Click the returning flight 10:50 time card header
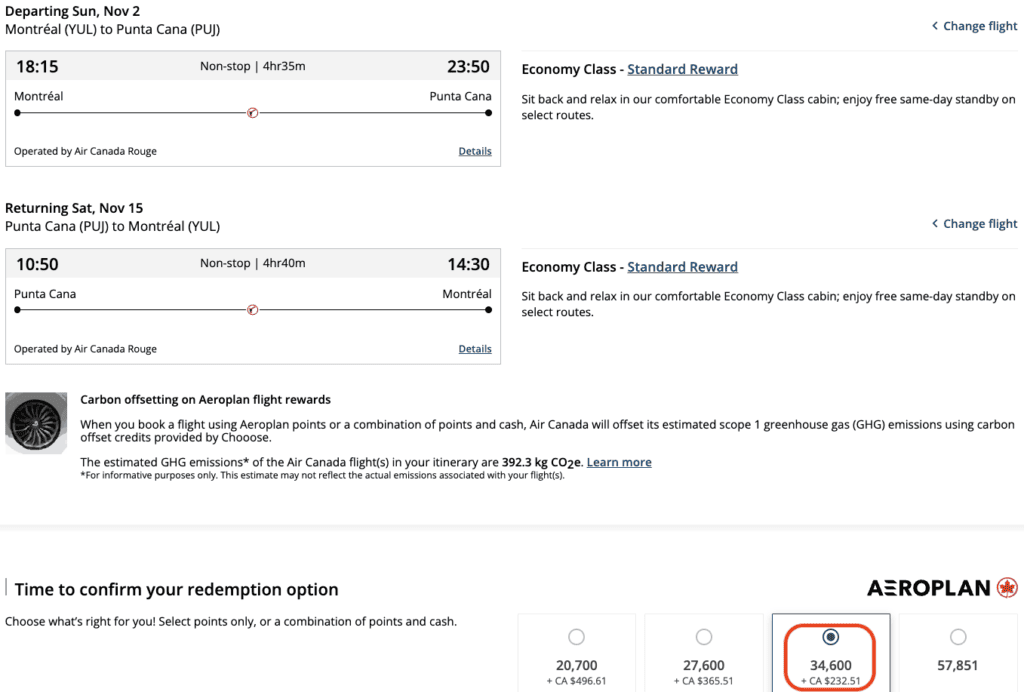The image size is (1024, 692). tap(252, 264)
